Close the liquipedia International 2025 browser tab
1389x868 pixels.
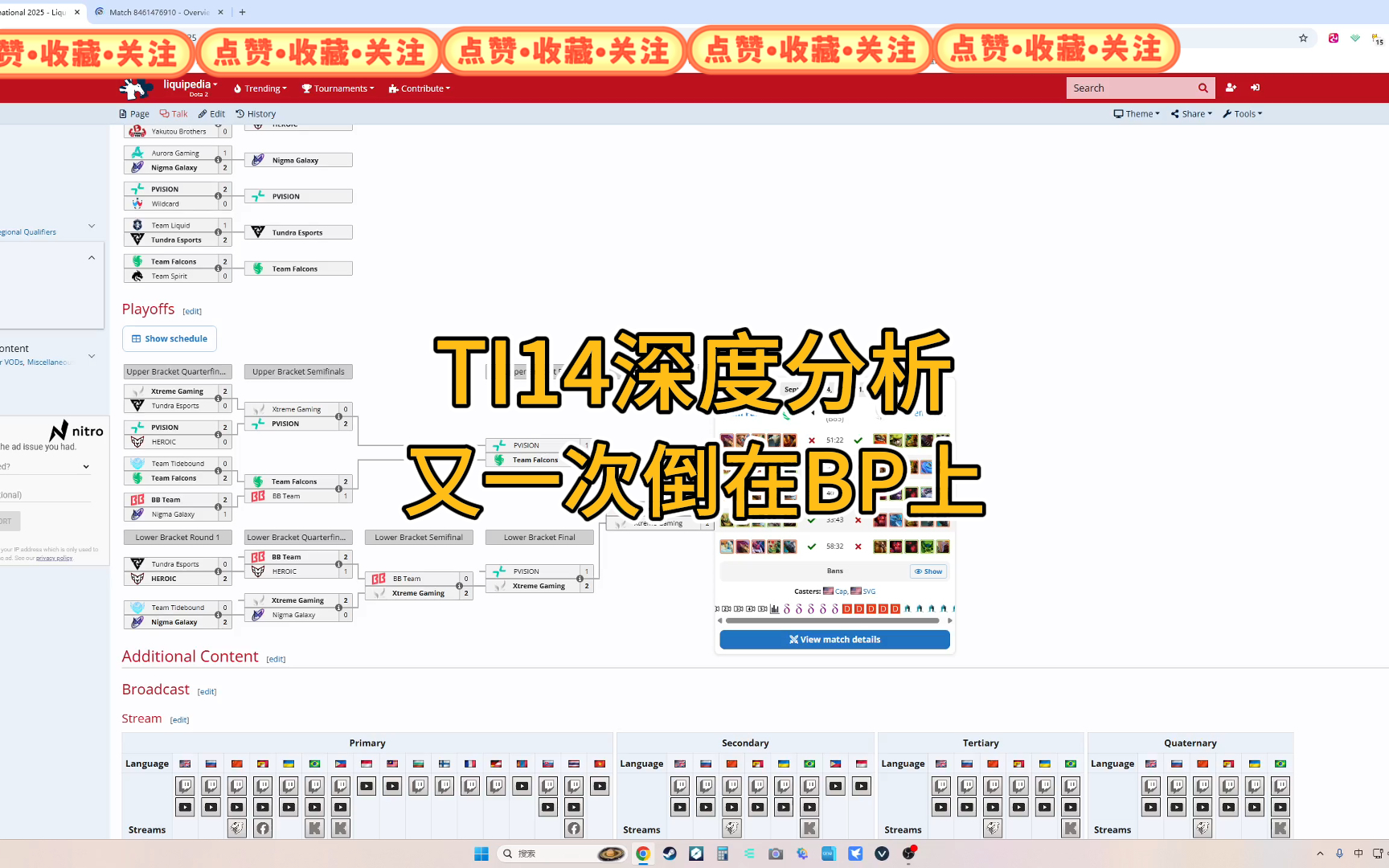click(77, 12)
